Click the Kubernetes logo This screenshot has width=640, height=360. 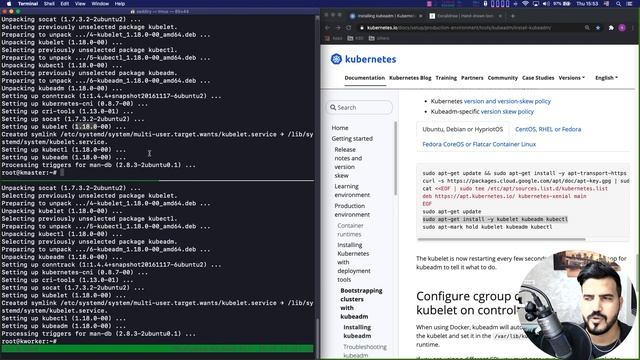click(x=363, y=59)
